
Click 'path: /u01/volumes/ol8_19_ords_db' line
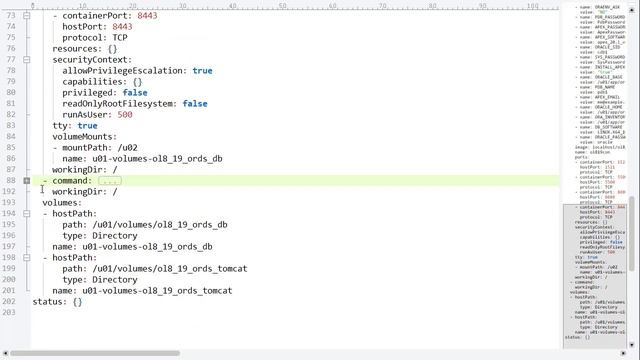tap(145, 224)
